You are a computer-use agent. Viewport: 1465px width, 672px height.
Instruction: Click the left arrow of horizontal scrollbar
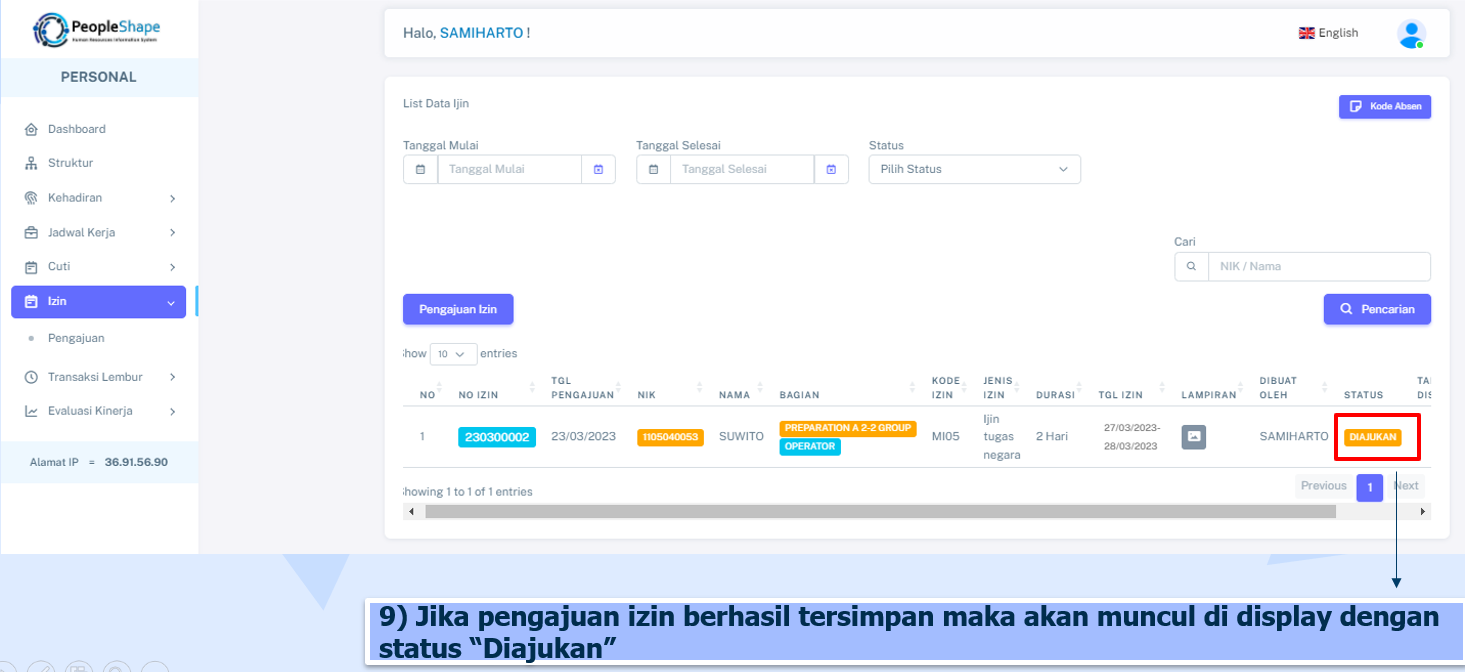[x=411, y=512]
